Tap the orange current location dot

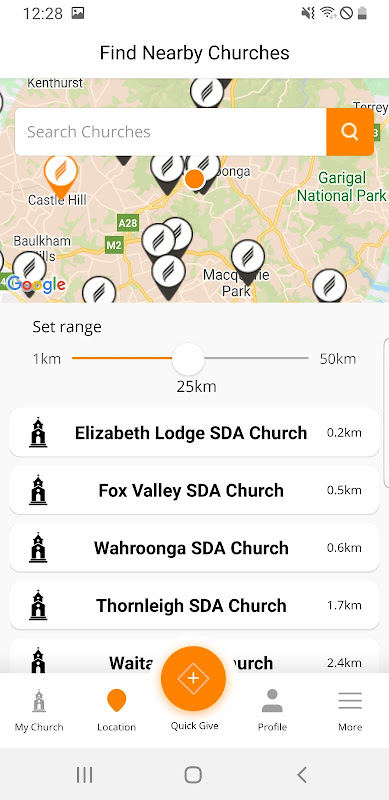pyautogui.click(x=194, y=179)
